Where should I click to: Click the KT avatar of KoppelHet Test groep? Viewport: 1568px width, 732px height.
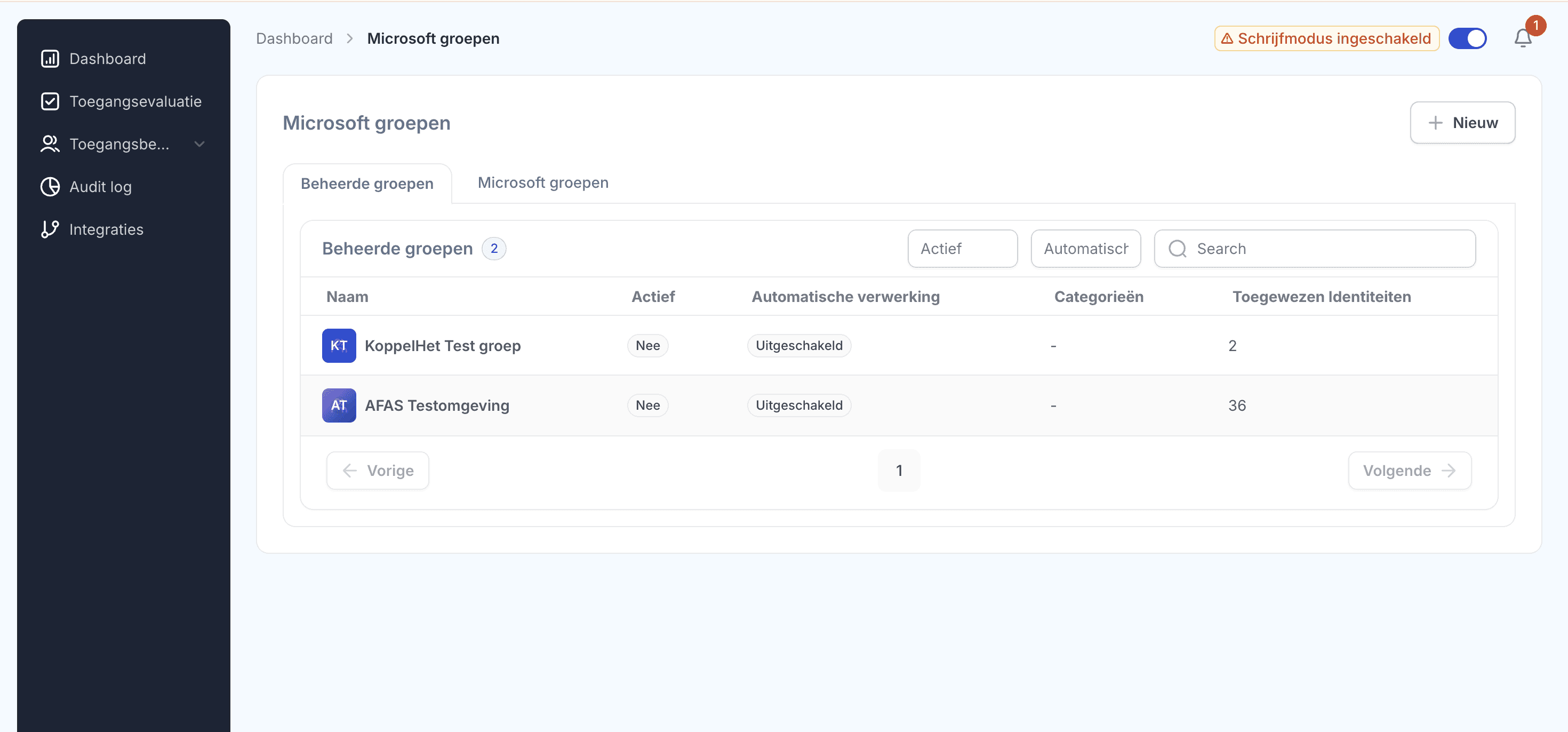339,346
